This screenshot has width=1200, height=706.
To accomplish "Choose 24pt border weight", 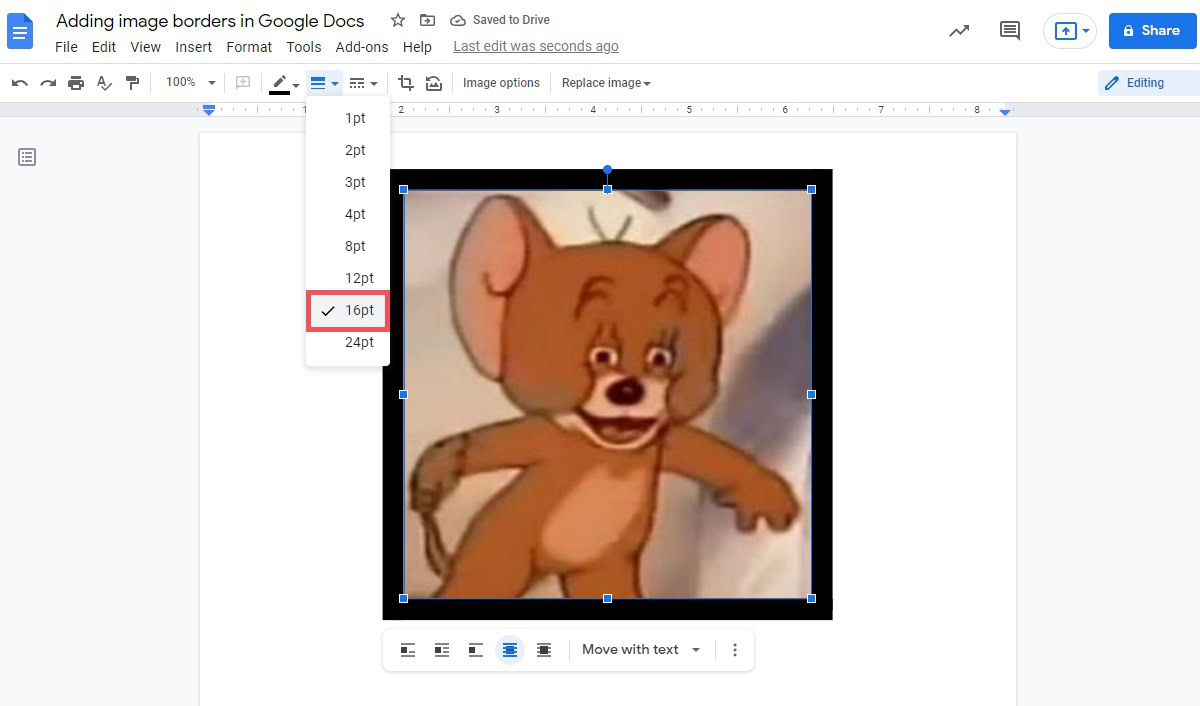I will click(x=359, y=342).
